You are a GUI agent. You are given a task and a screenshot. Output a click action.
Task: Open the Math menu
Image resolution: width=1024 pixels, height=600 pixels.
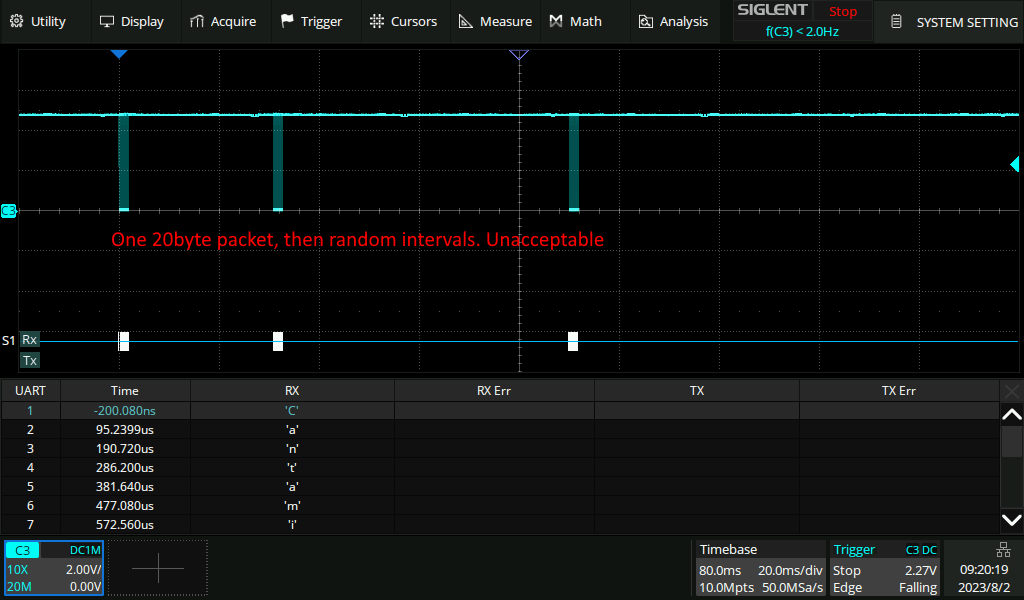pyautogui.click(x=576, y=22)
